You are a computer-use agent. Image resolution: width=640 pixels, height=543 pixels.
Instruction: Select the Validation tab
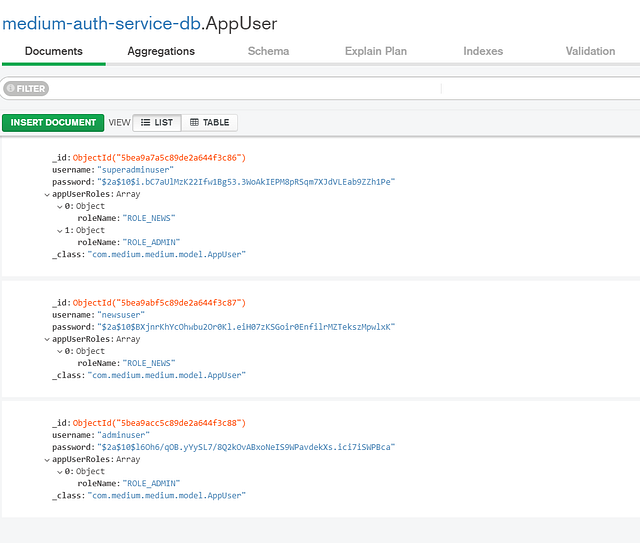tap(590, 51)
